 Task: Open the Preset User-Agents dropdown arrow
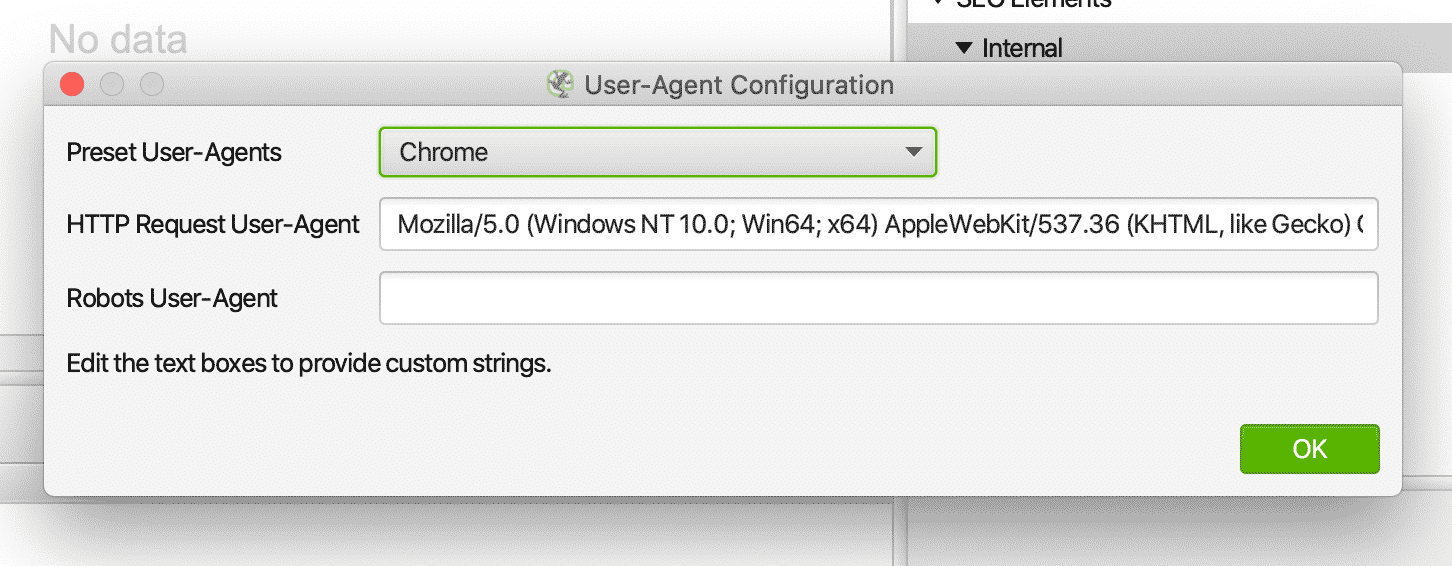tap(912, 153)
